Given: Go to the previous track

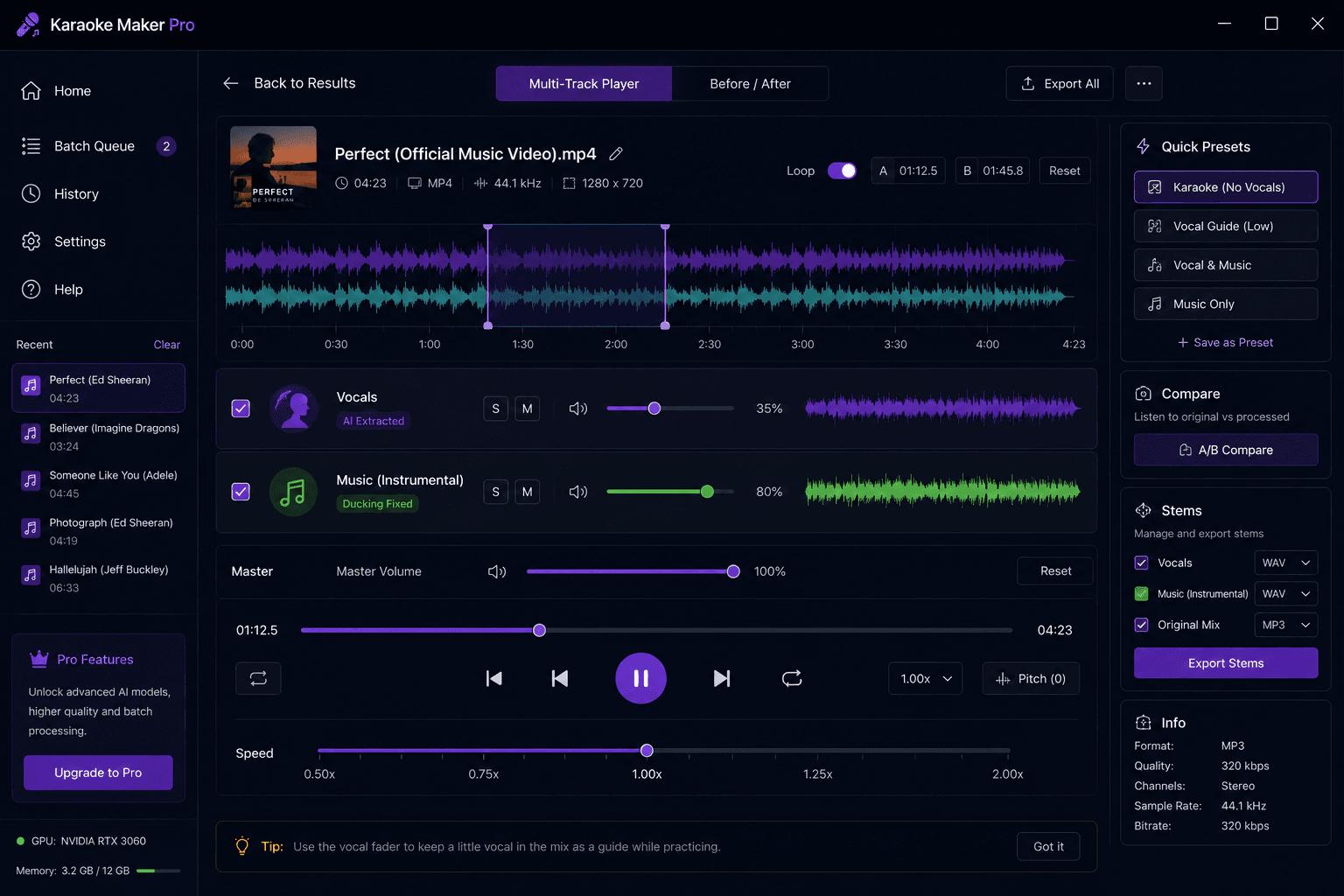Looking at the screenshot, I should (560, 678).
